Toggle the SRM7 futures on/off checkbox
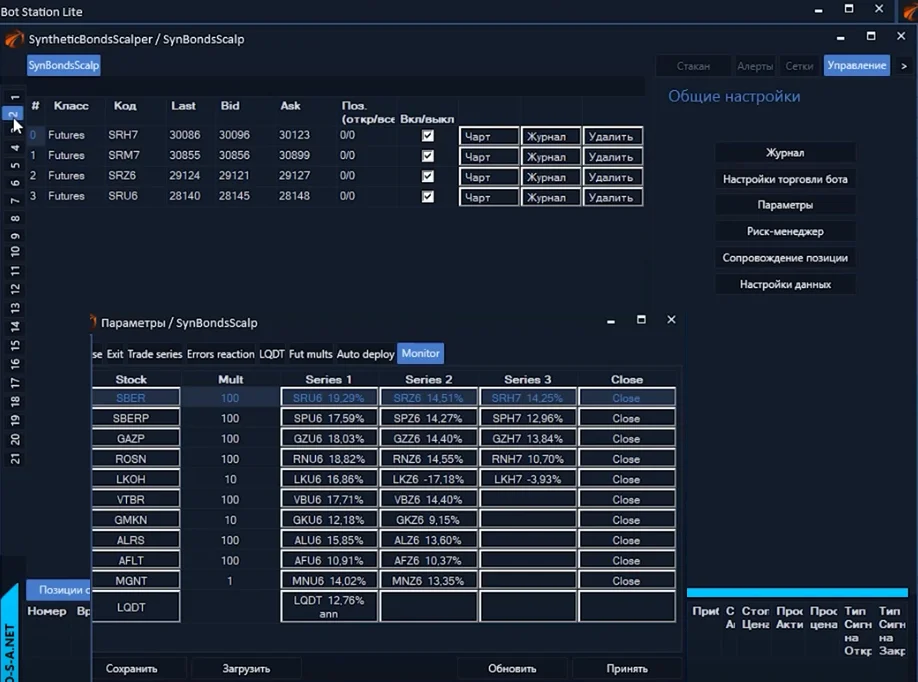 click(428, 156)
